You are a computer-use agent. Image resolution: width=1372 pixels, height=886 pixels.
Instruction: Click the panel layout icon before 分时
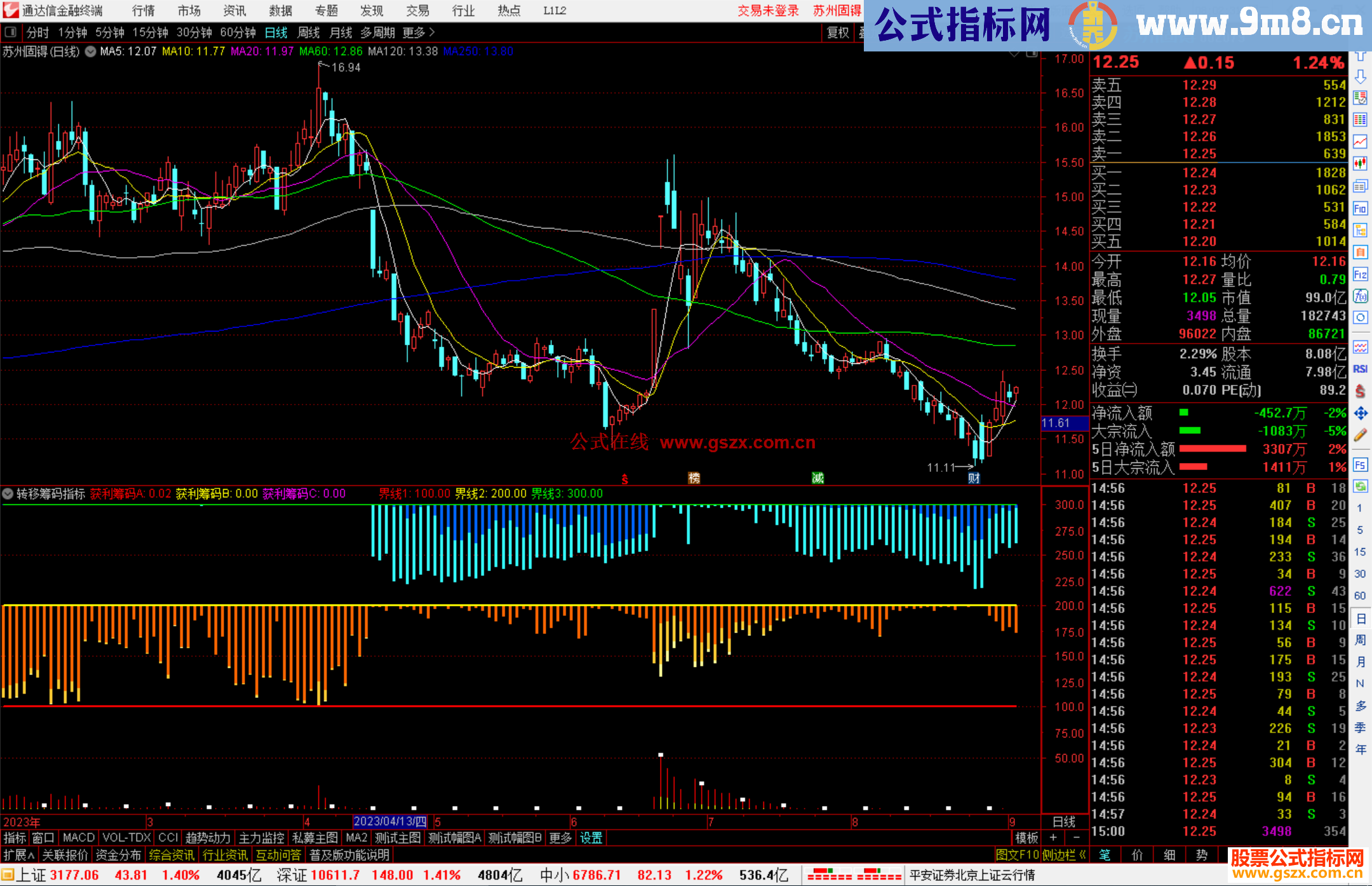click(11, 32)
